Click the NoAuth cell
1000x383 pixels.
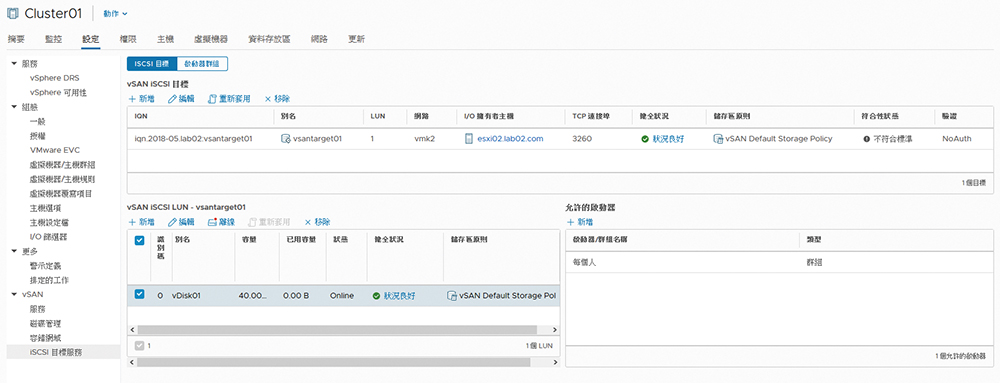957,138
